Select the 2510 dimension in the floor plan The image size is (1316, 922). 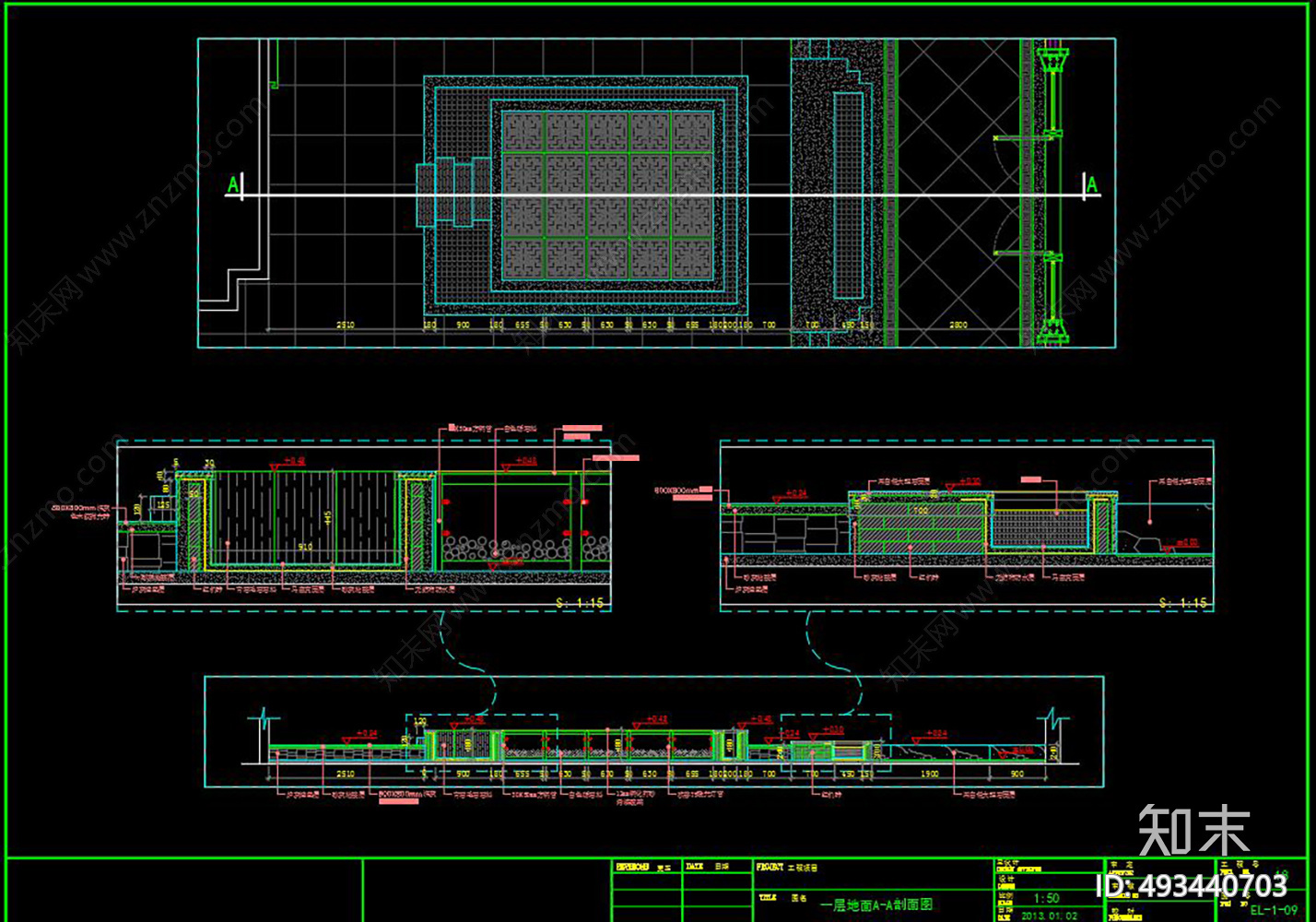(x=345, y=325)
